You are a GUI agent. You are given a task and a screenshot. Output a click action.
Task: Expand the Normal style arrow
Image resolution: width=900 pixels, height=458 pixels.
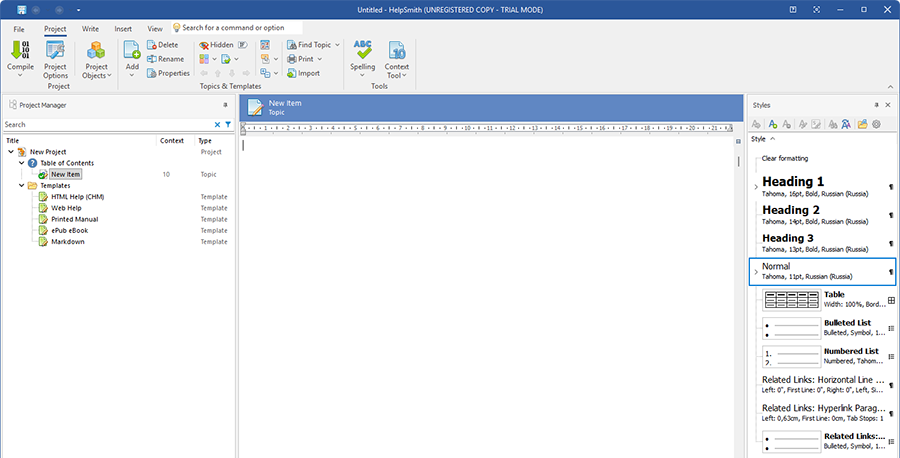pyautogui.click(x=756, y=271)
